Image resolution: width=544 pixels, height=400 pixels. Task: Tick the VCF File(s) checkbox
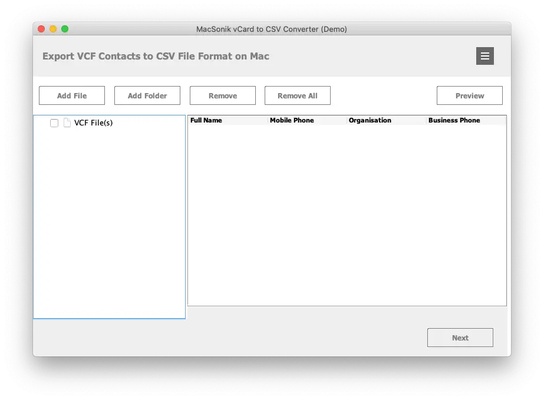[54, 123]
